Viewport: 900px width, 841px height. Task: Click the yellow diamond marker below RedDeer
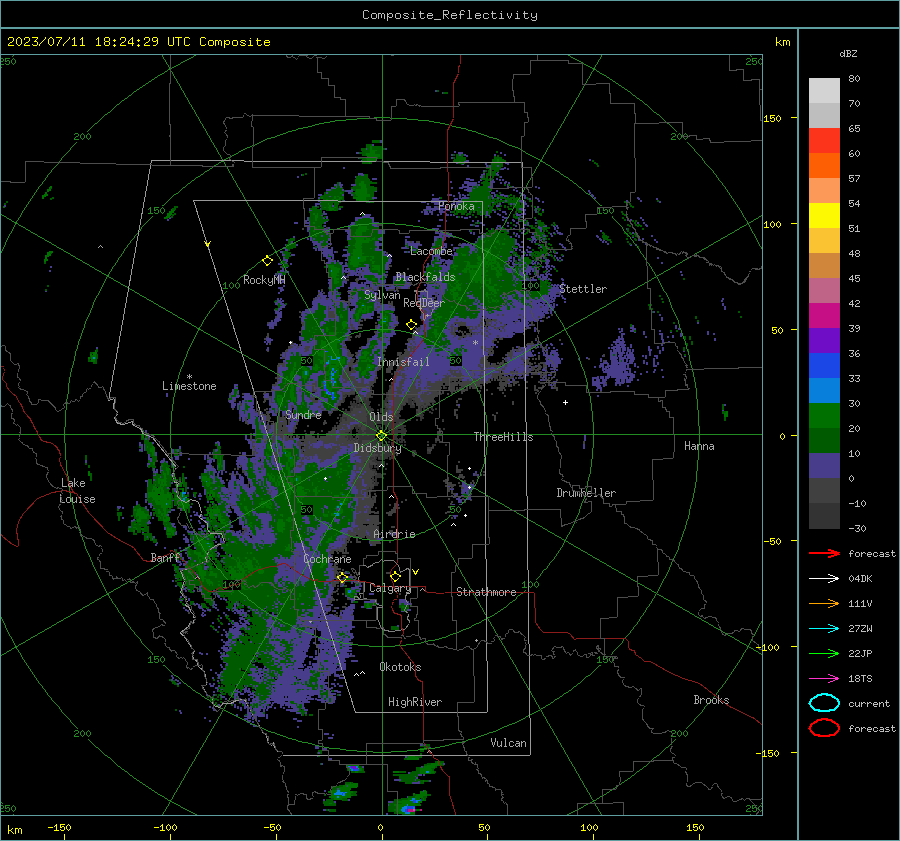(x=411, y=325)
